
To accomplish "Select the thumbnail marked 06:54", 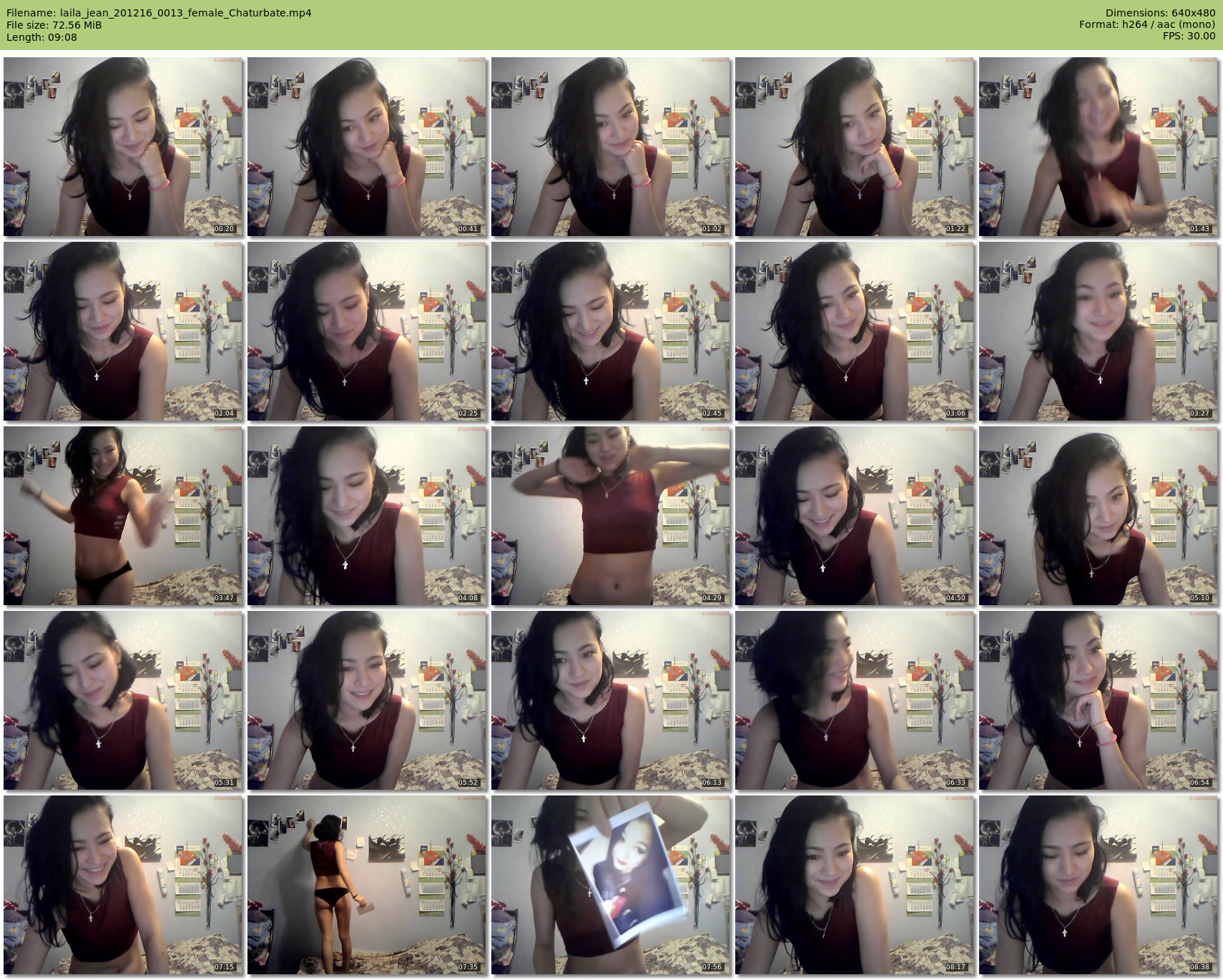I will 1099,700.
